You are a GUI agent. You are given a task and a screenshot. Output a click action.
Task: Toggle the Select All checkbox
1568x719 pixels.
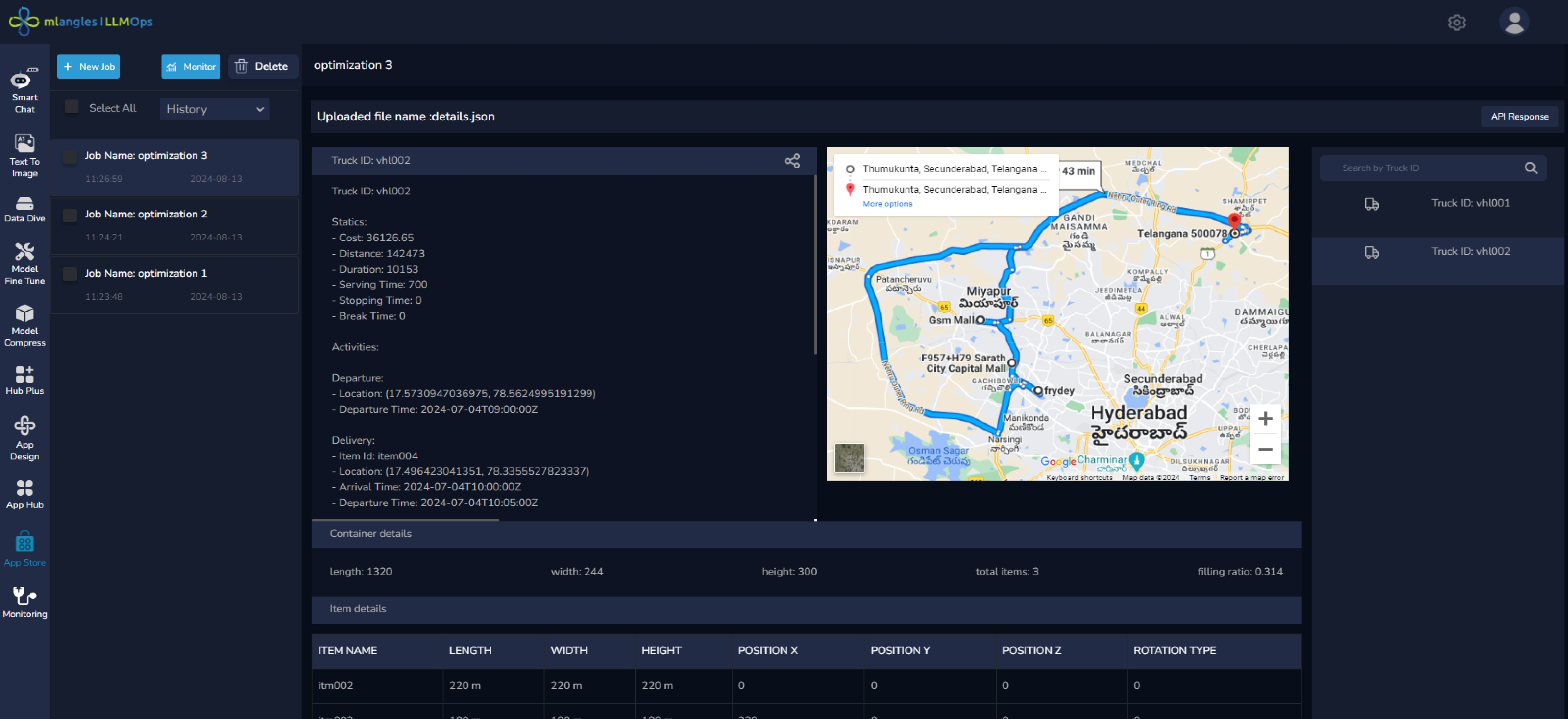pyautogui.click(x=72, y=107)
